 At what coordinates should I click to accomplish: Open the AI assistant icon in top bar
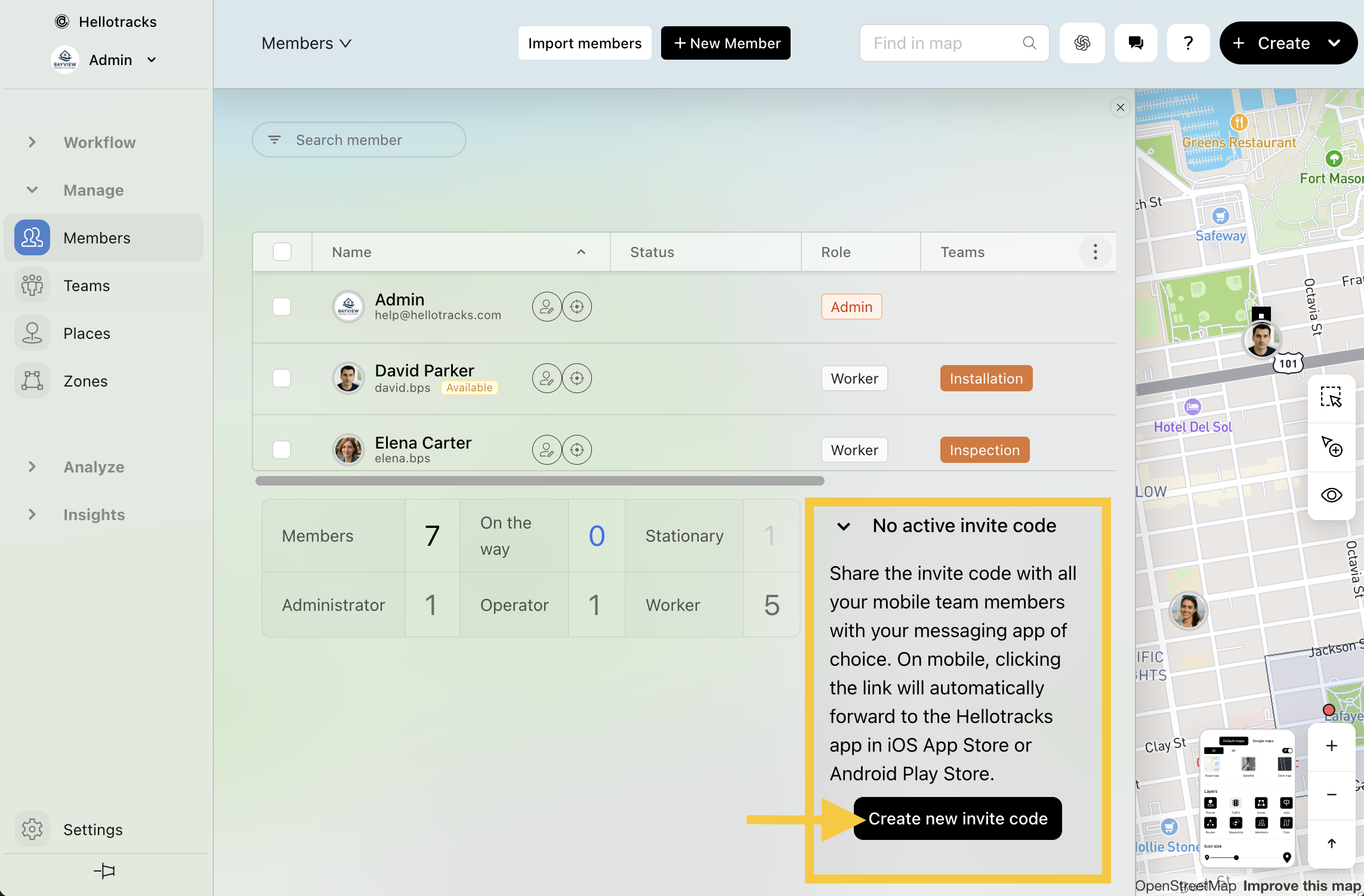point(1082,43)
